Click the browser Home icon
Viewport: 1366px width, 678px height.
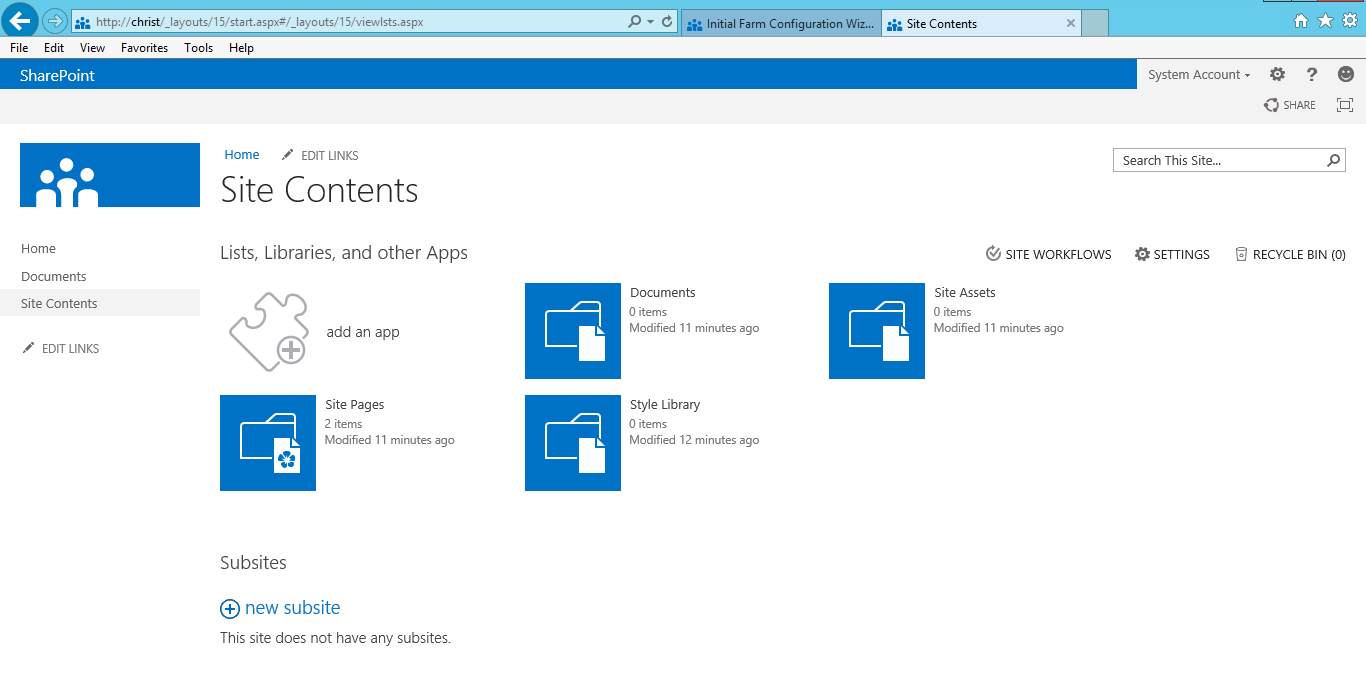1301,21
